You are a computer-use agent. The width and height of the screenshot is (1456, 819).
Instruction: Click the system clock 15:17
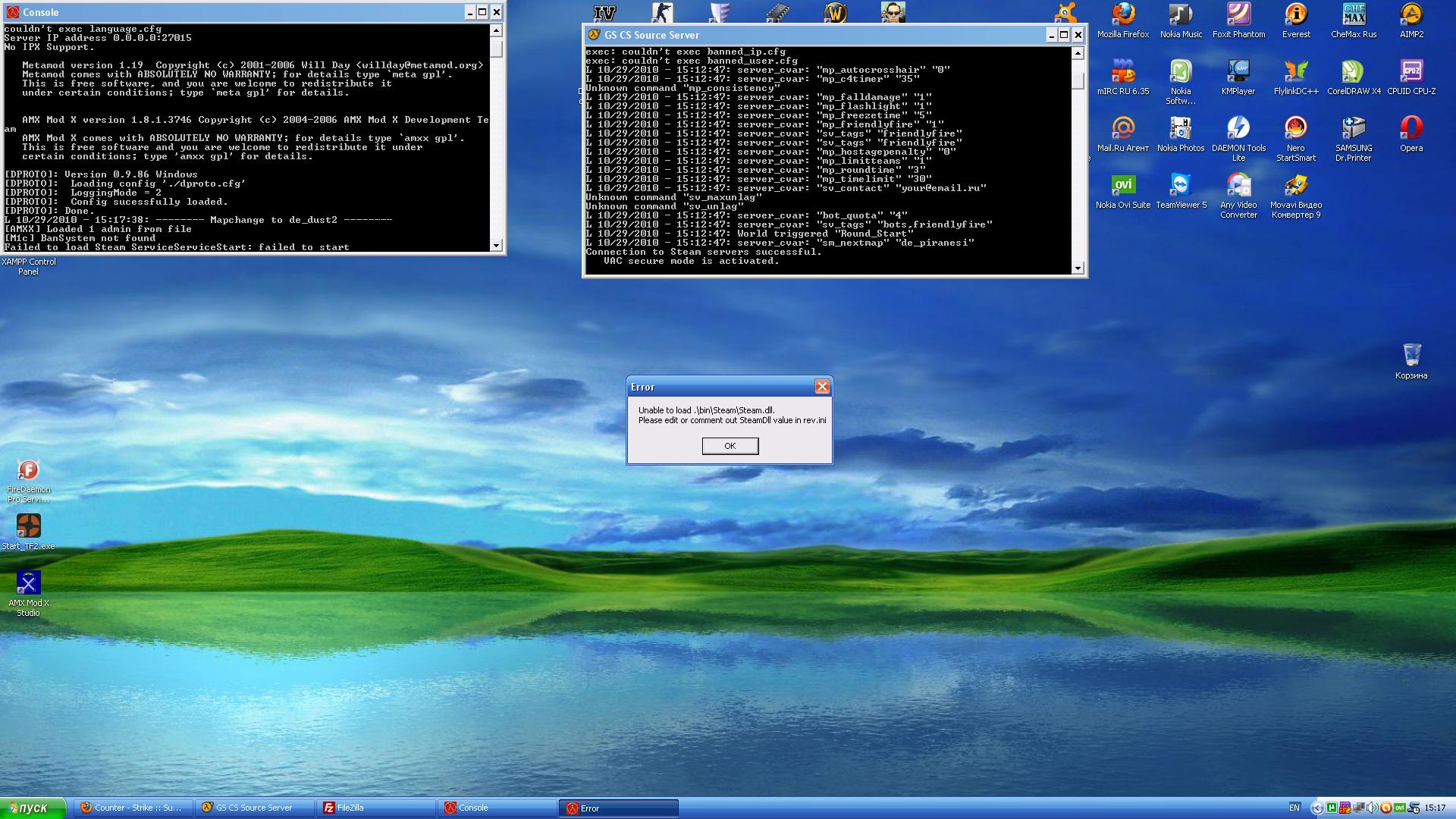[x=1435, y=808]
